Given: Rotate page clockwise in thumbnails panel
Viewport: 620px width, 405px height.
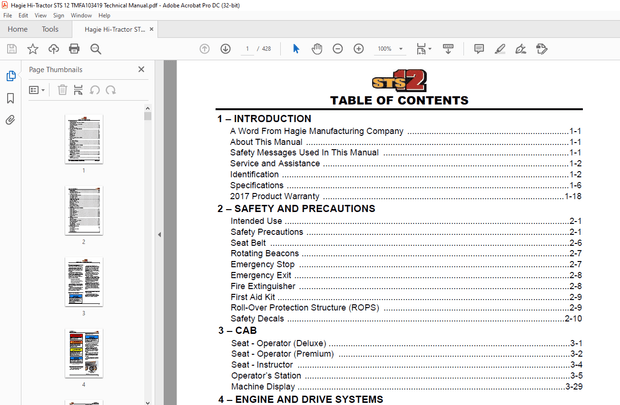Looking at the screenshot, I should (x=111, y=90).
